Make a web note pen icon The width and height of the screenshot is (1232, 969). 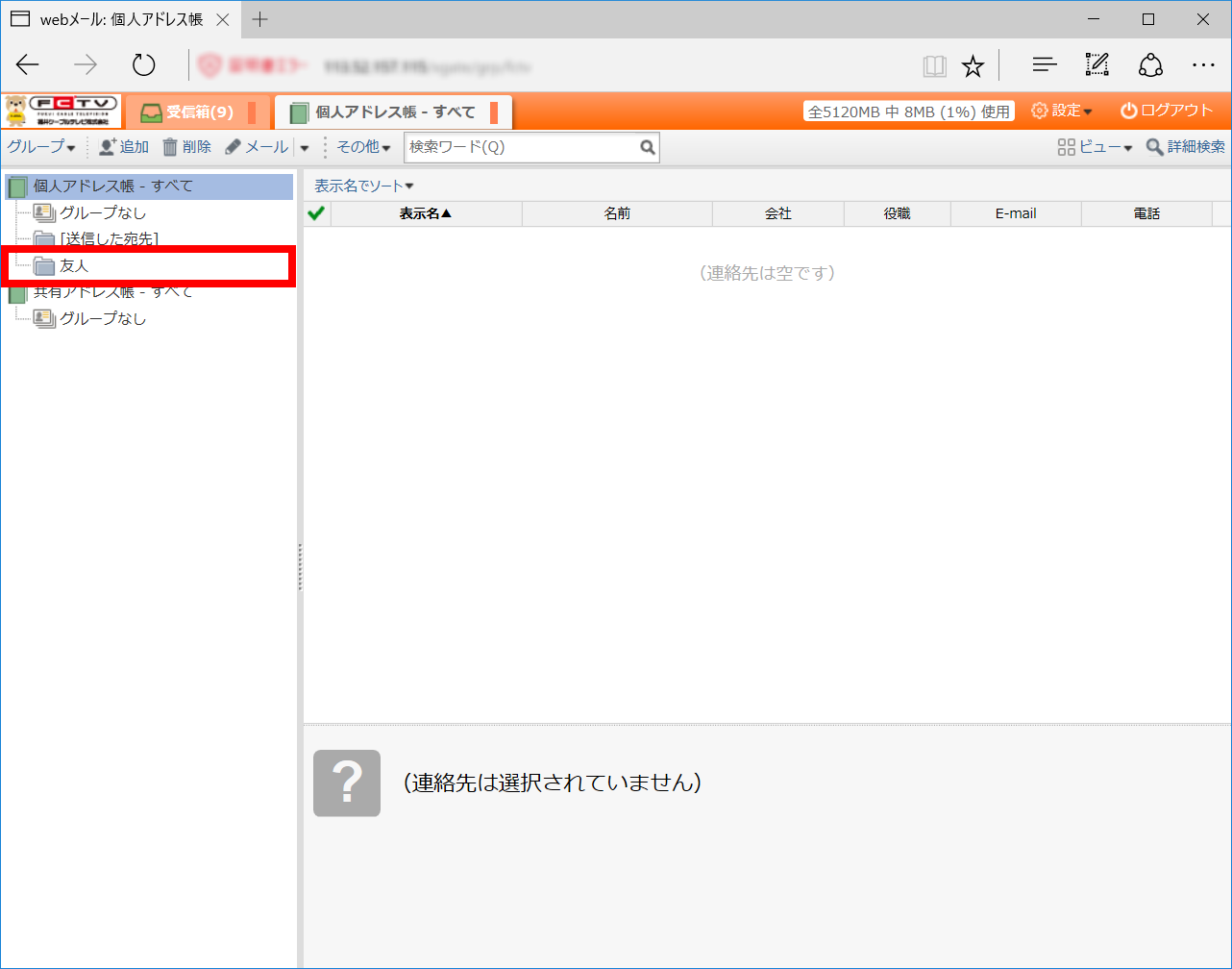1096,65
